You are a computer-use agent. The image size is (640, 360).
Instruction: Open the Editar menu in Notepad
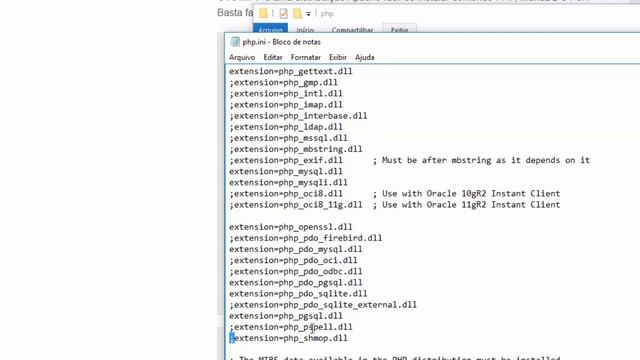273,58
